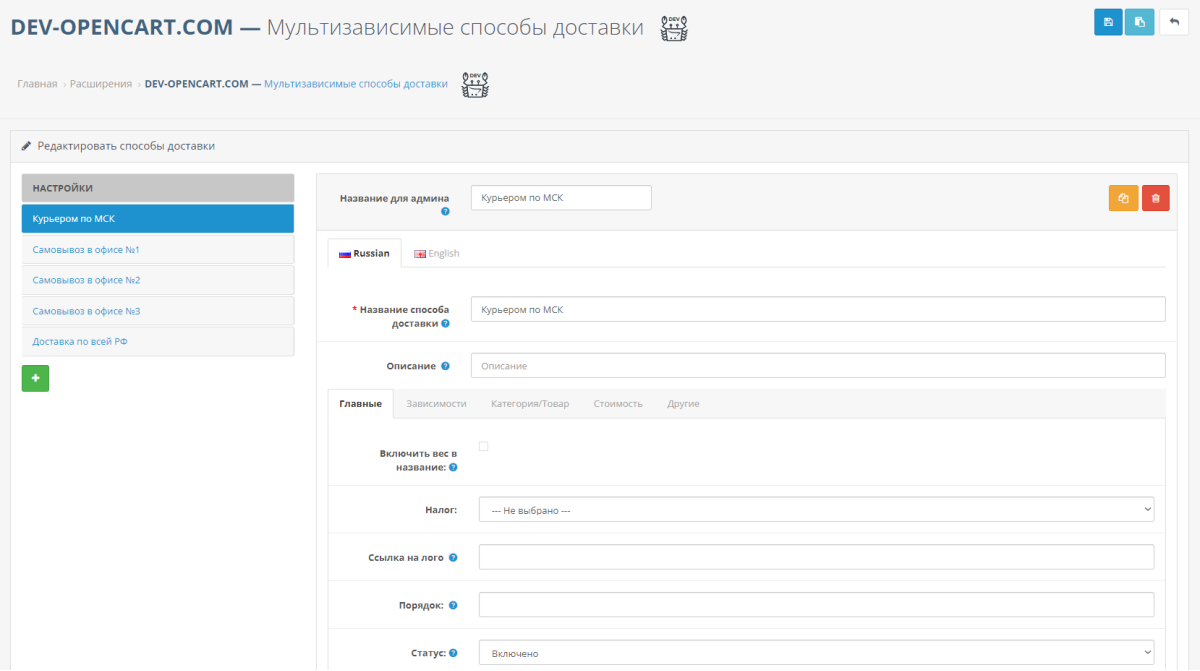This screenshot has height=671, width=1200.
Task: Go to Главная breadcrumb link
Action: pyautogui.click(x=37, y=84)
